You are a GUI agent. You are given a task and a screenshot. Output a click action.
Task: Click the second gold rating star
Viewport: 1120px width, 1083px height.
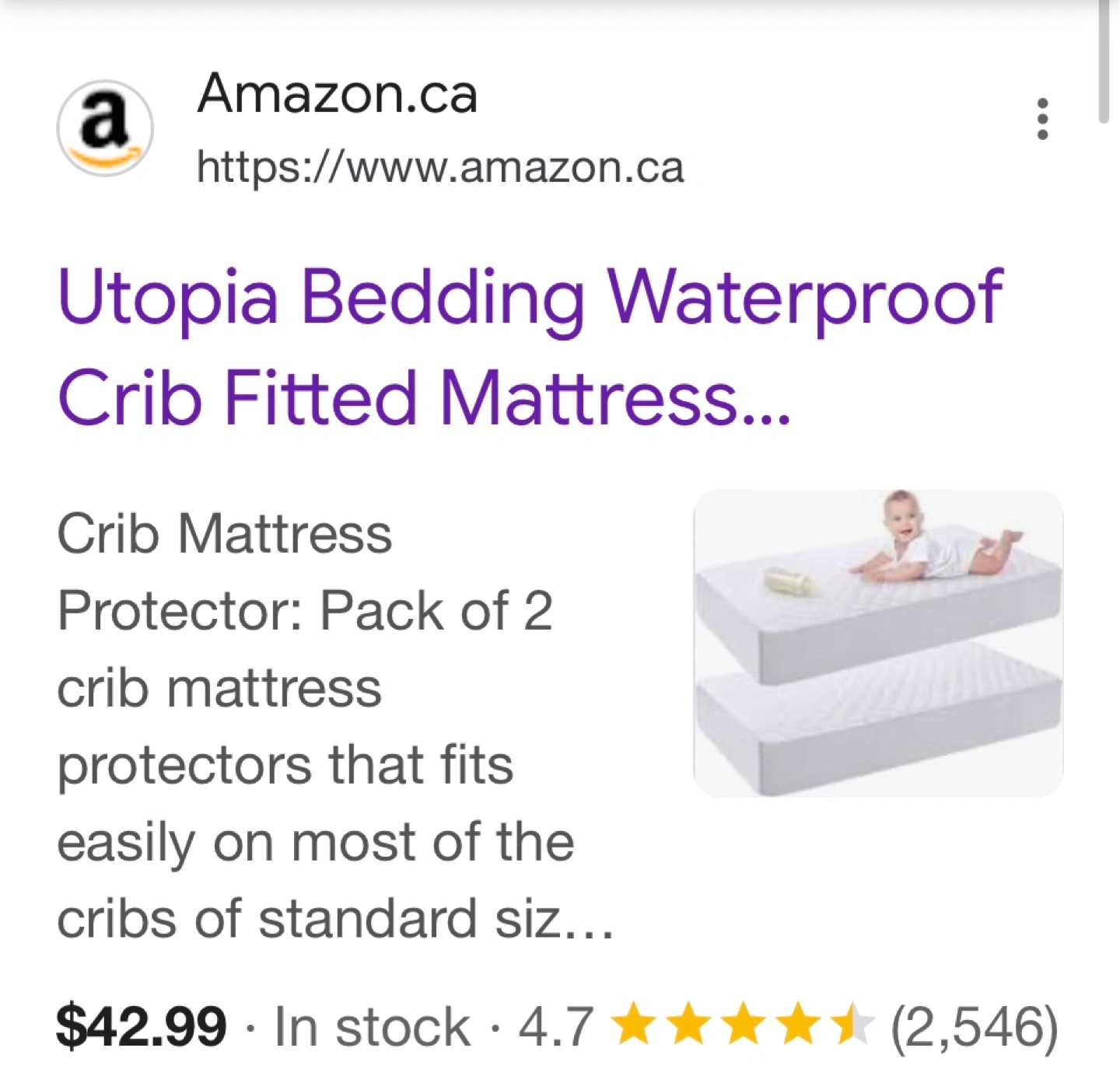coord(688,1024)
